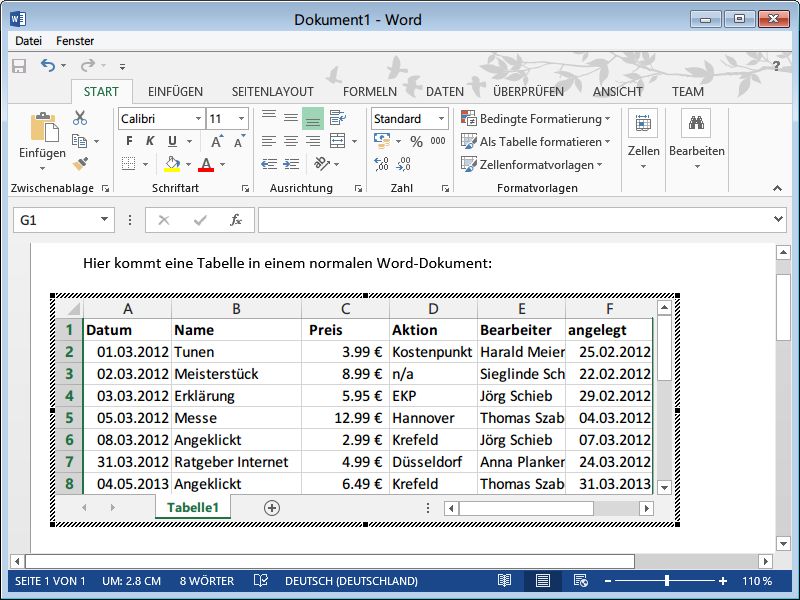Click the wrap text icon

(x=337, y=118)
